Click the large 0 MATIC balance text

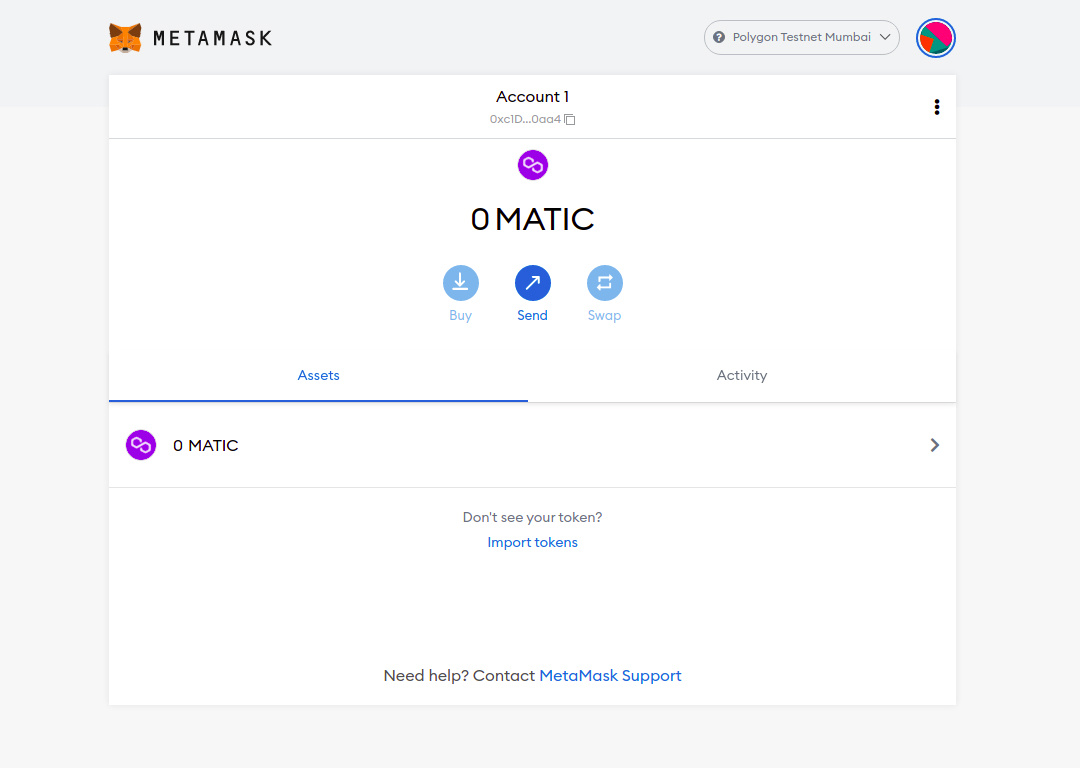[x=532, y=219]
